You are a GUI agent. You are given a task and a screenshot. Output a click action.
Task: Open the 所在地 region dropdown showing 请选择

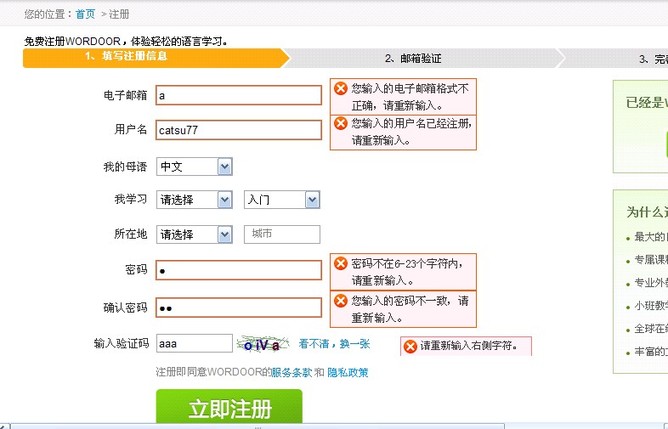pyautogui.click(x=194, y=234)
